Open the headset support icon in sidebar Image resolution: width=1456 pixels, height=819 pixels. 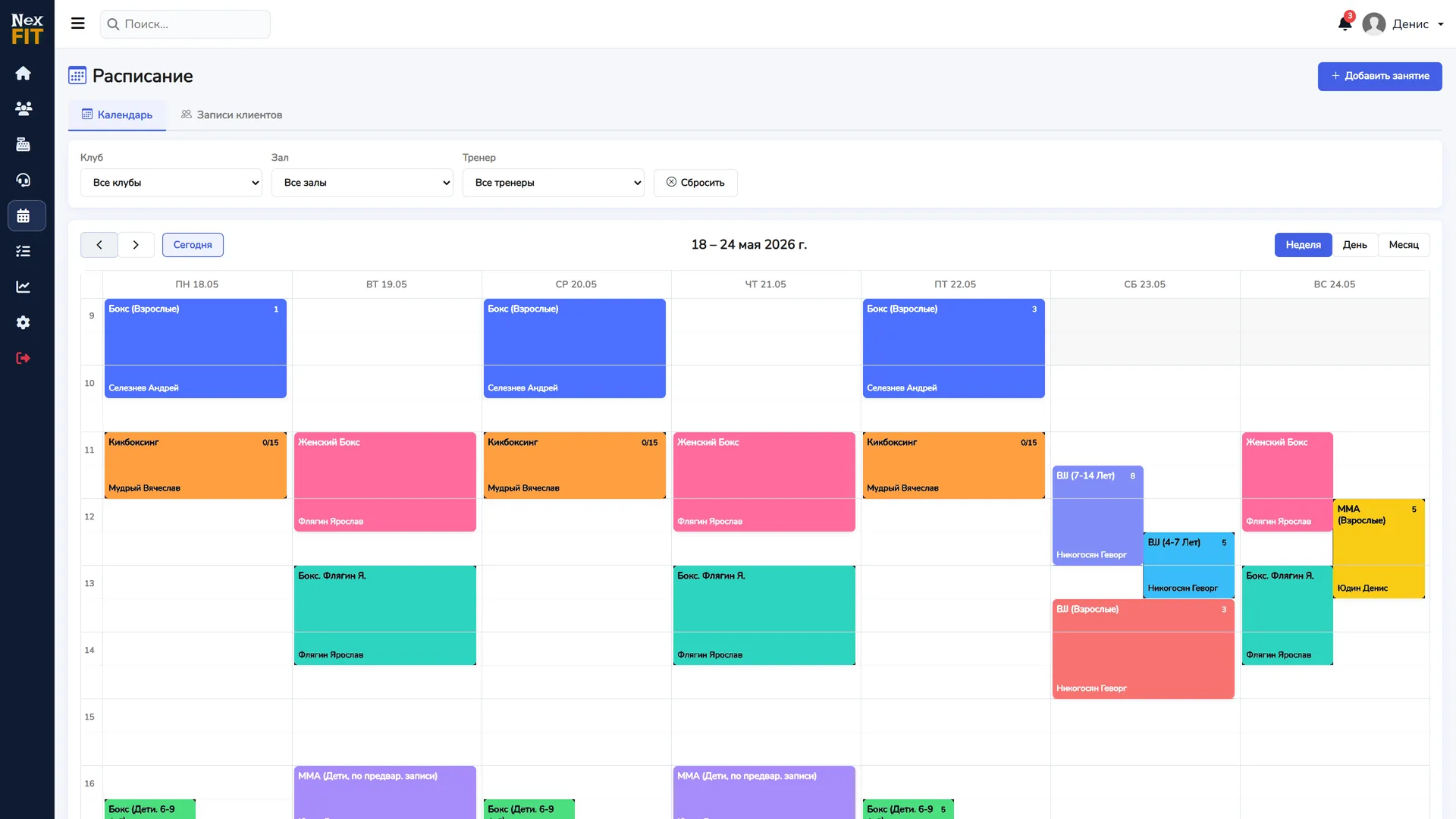(x=24, y=180)
